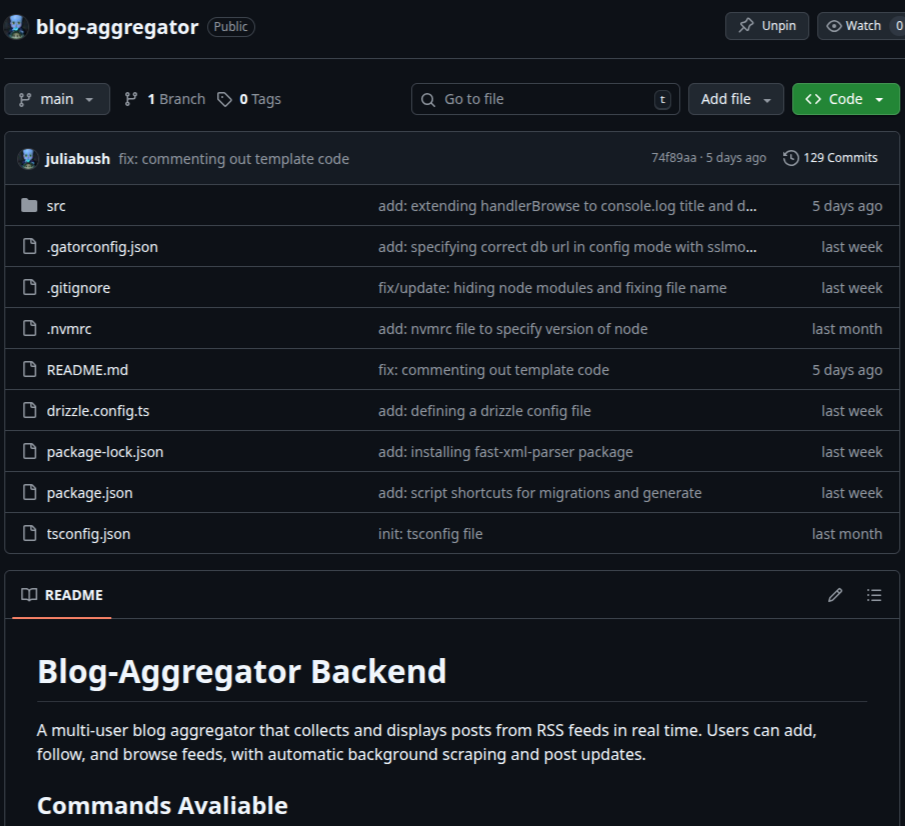The height and width of the screenshot is (826, 905).
Task: Expand the main branch dropdown
Action: pos(57,99)
